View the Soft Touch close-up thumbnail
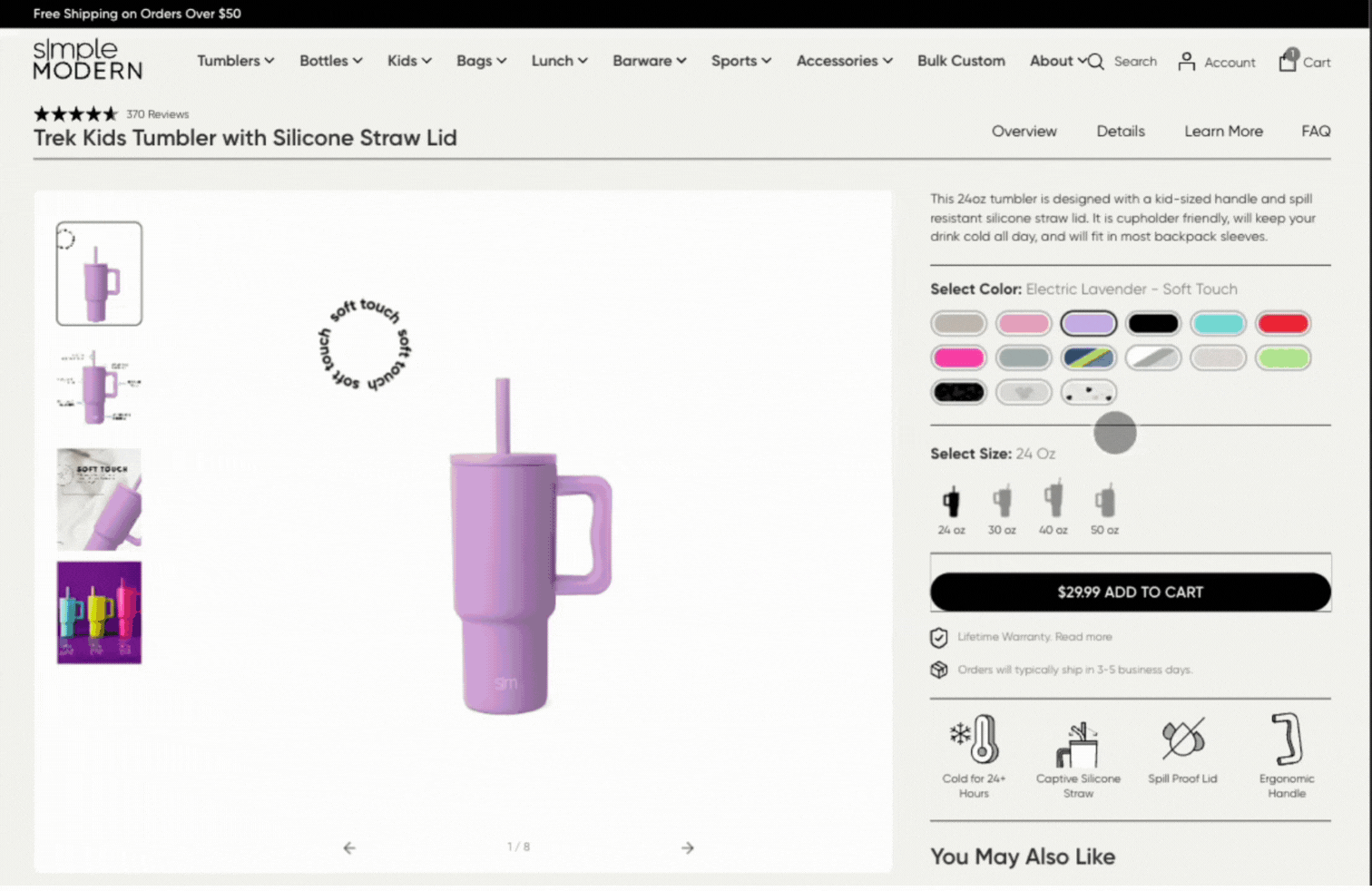Viewport: 1372px width, 891px height. tap(99, 499)
